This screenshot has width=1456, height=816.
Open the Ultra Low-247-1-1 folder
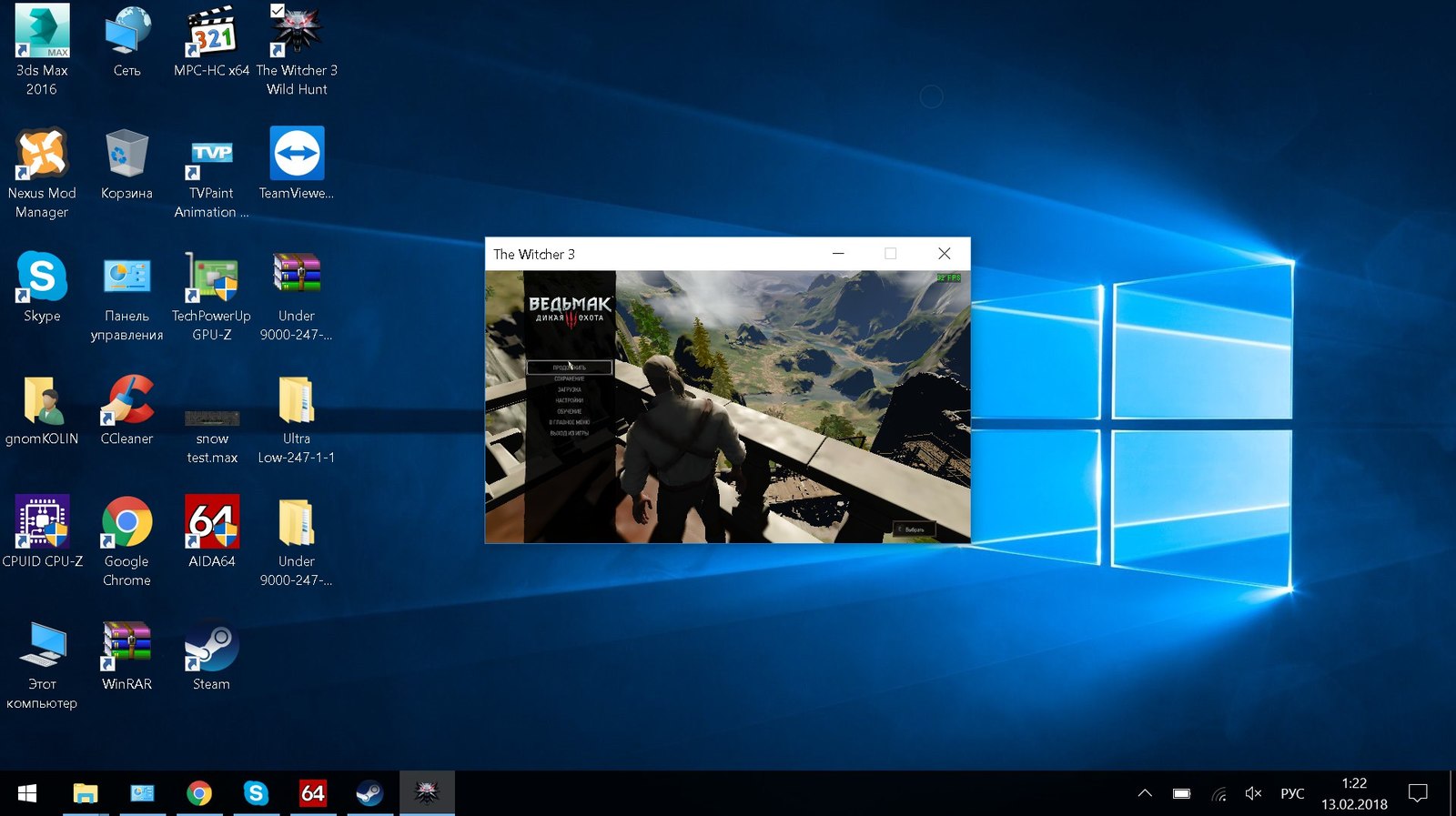point(297,418)
